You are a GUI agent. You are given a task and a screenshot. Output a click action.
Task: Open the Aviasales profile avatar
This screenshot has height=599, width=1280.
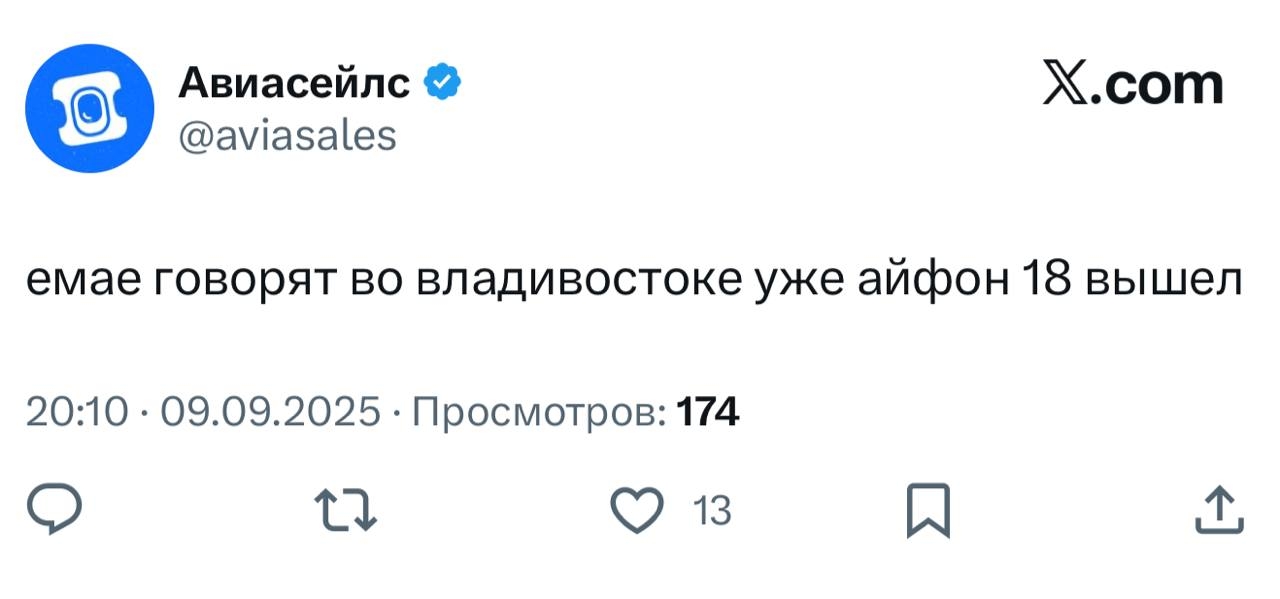pos(90,109)
